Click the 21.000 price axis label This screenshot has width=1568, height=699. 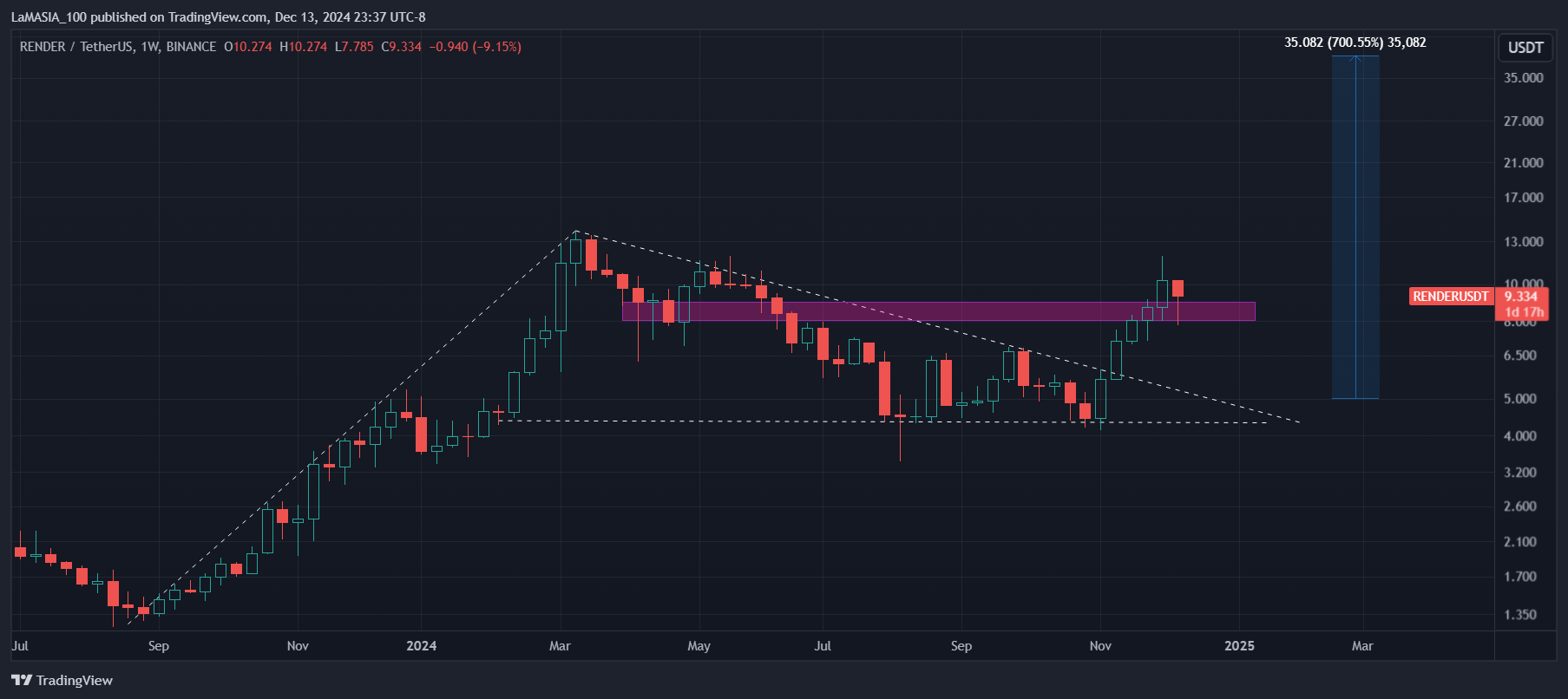(1523, 163)
